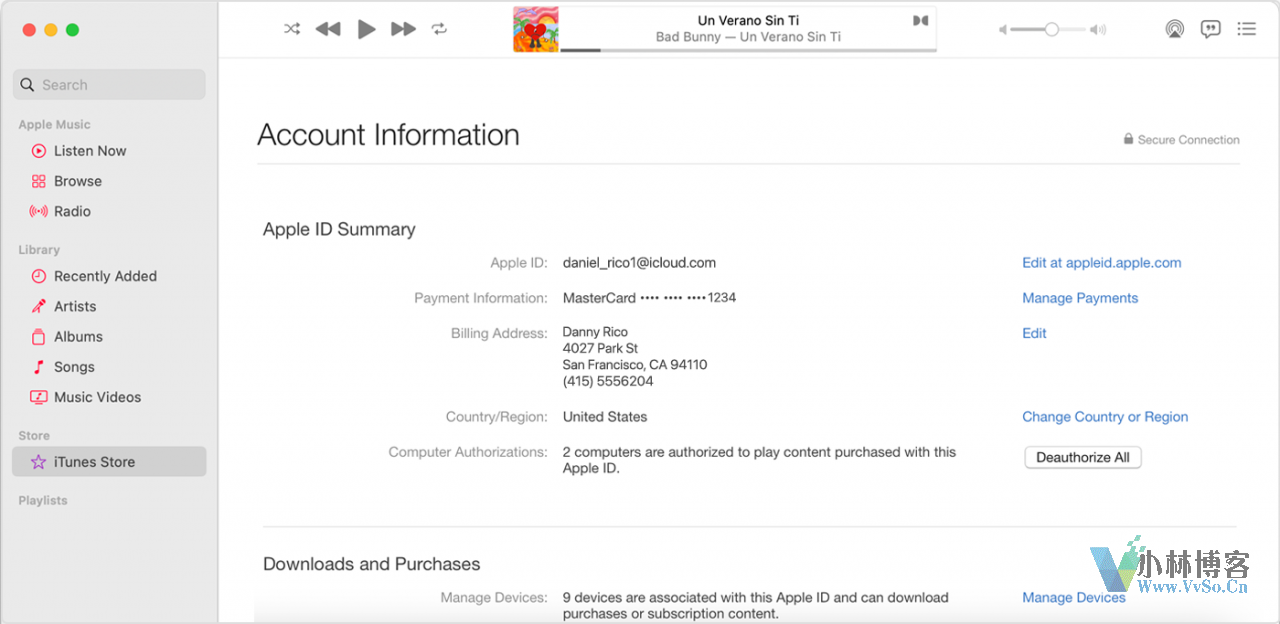Click the 4027 Park St address line
This screenshot has width=1280, height=624.
[600, 348]
